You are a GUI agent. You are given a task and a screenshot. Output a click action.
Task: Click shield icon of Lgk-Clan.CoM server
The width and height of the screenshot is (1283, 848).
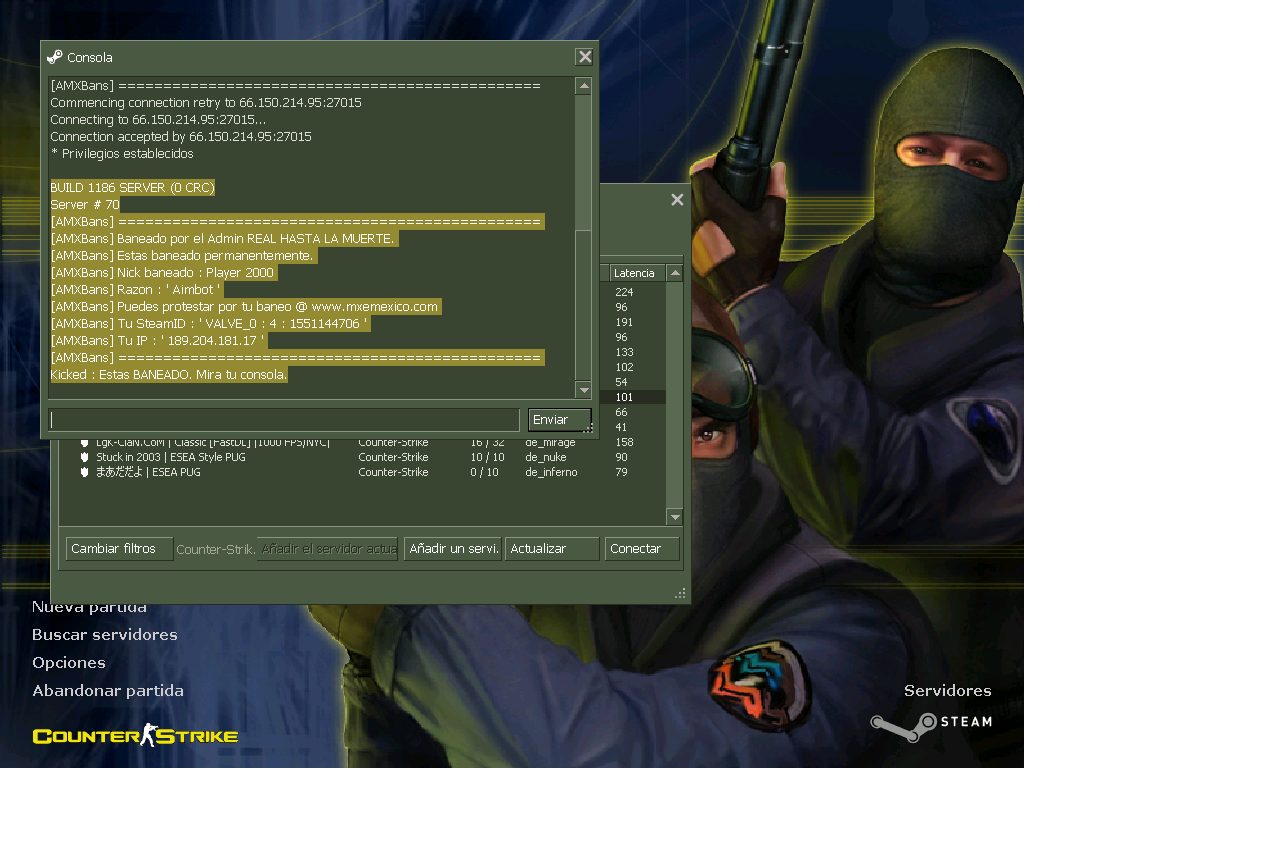click(x=85, y=442)
